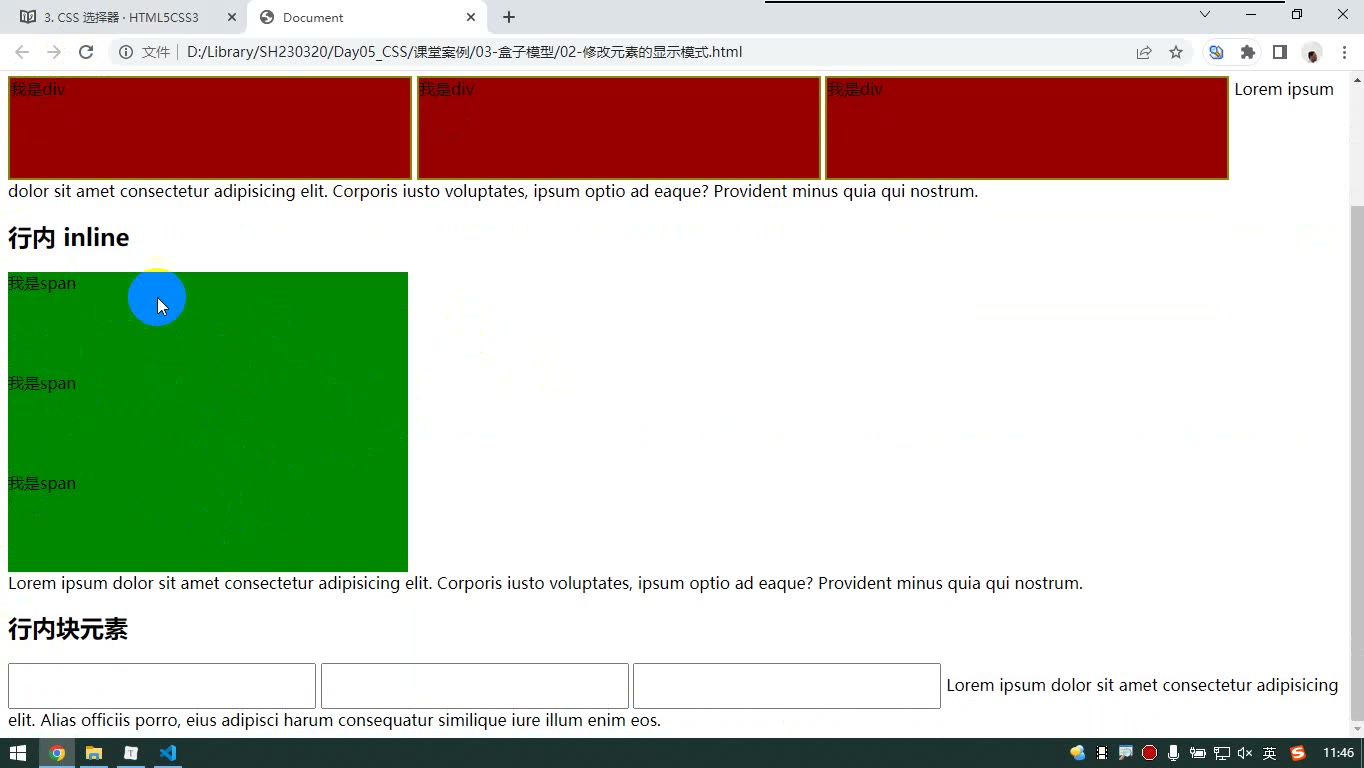Image resolution: width=1364 pixels, height=768 pixels.
Task: Open the microphone tray icon
Action: (1174, 753)
